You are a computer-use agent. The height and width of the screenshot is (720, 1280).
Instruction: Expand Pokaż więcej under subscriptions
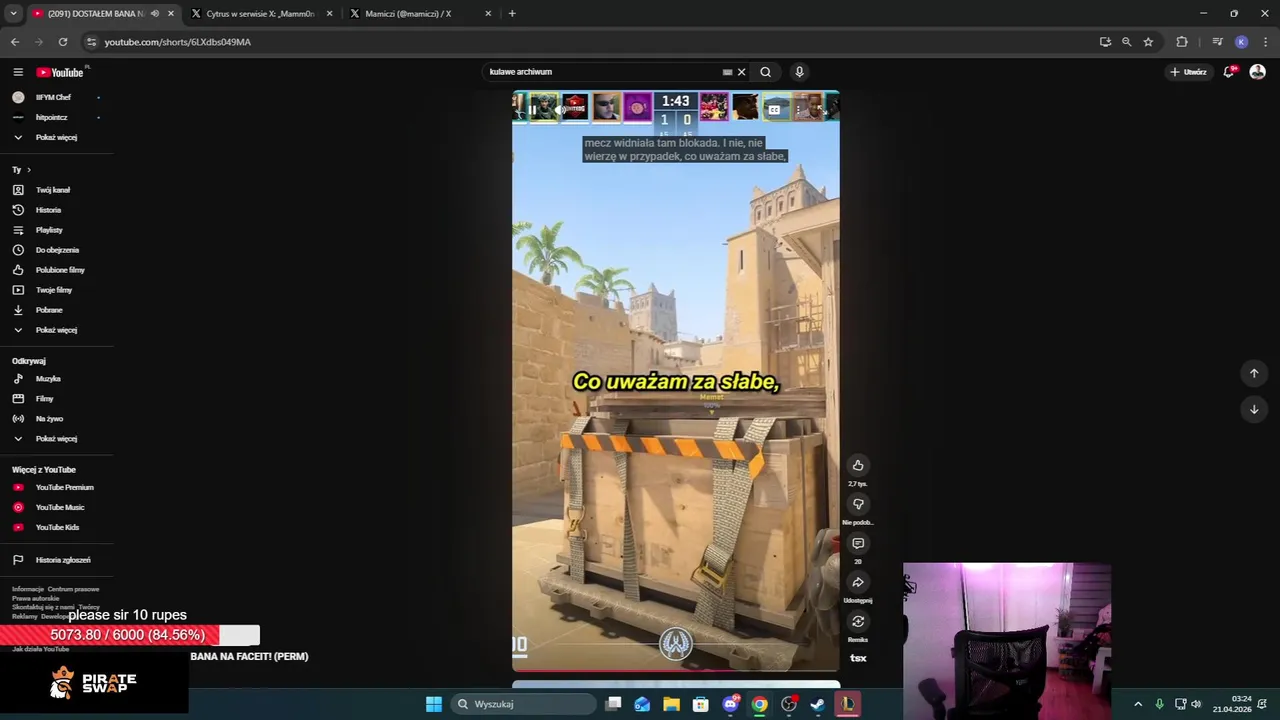click(x=56, y=137)
